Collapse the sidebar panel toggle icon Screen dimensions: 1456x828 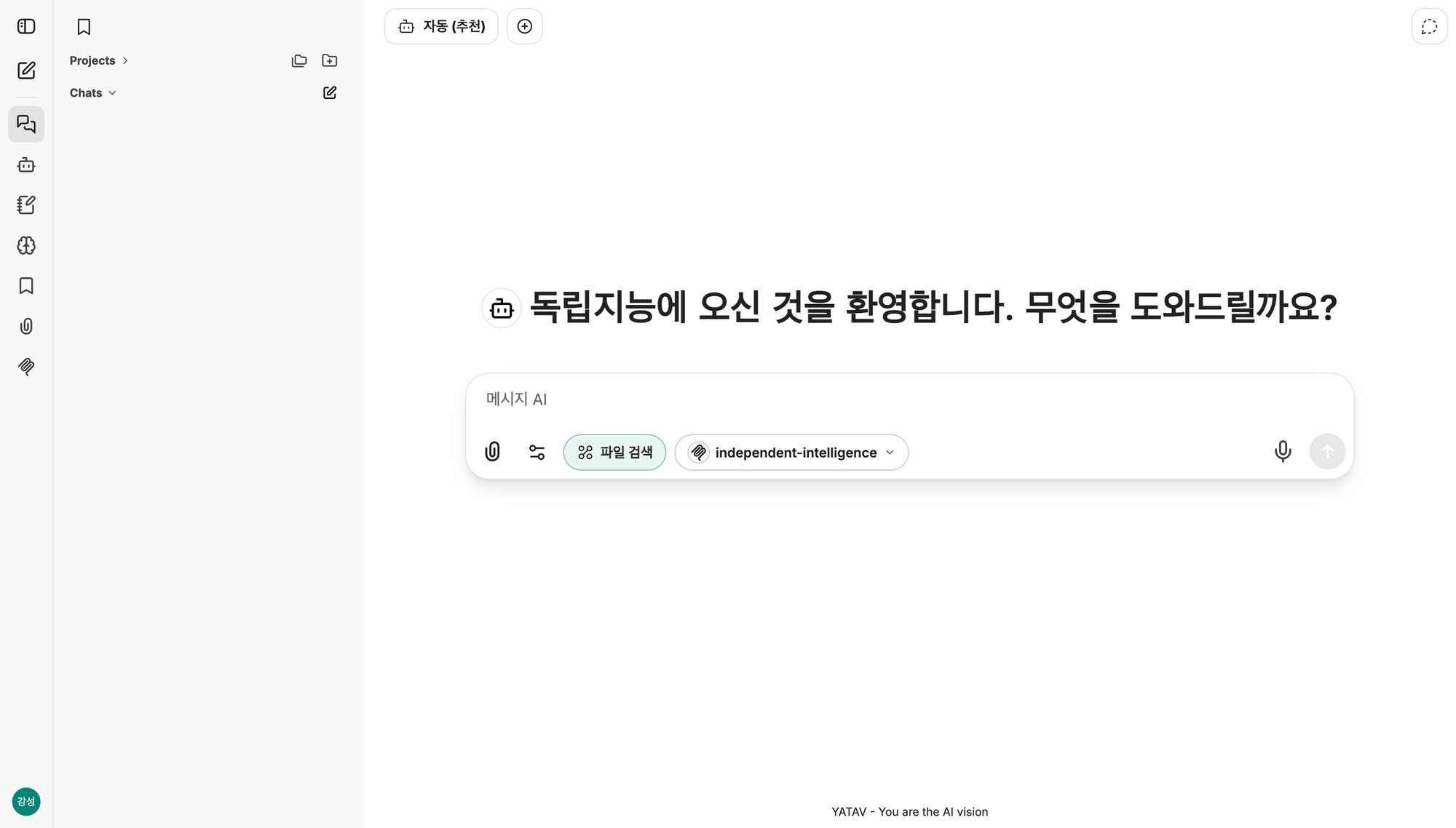26,26
